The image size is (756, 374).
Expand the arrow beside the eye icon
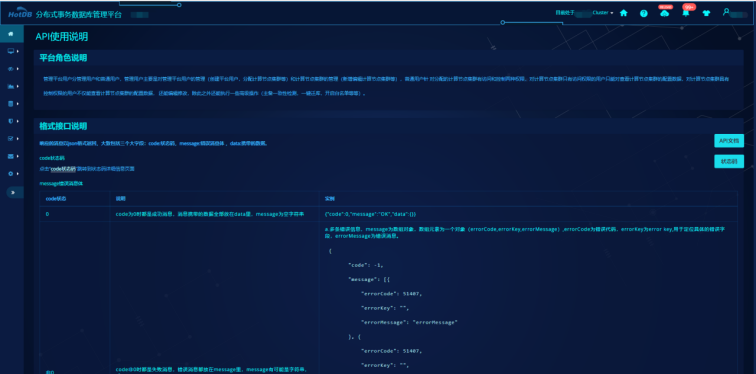(18, 69)
